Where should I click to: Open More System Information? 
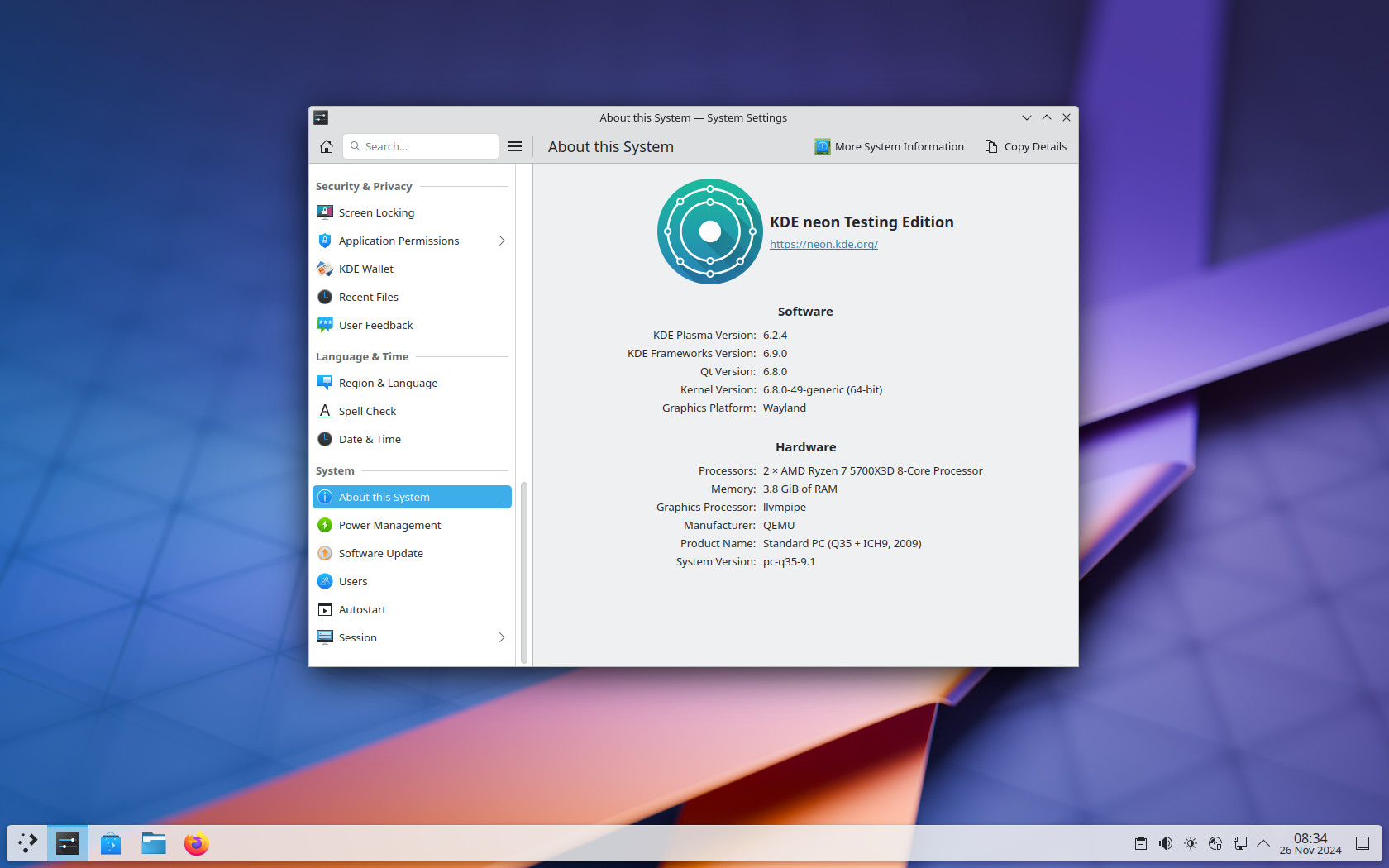(x=890, y=146)
